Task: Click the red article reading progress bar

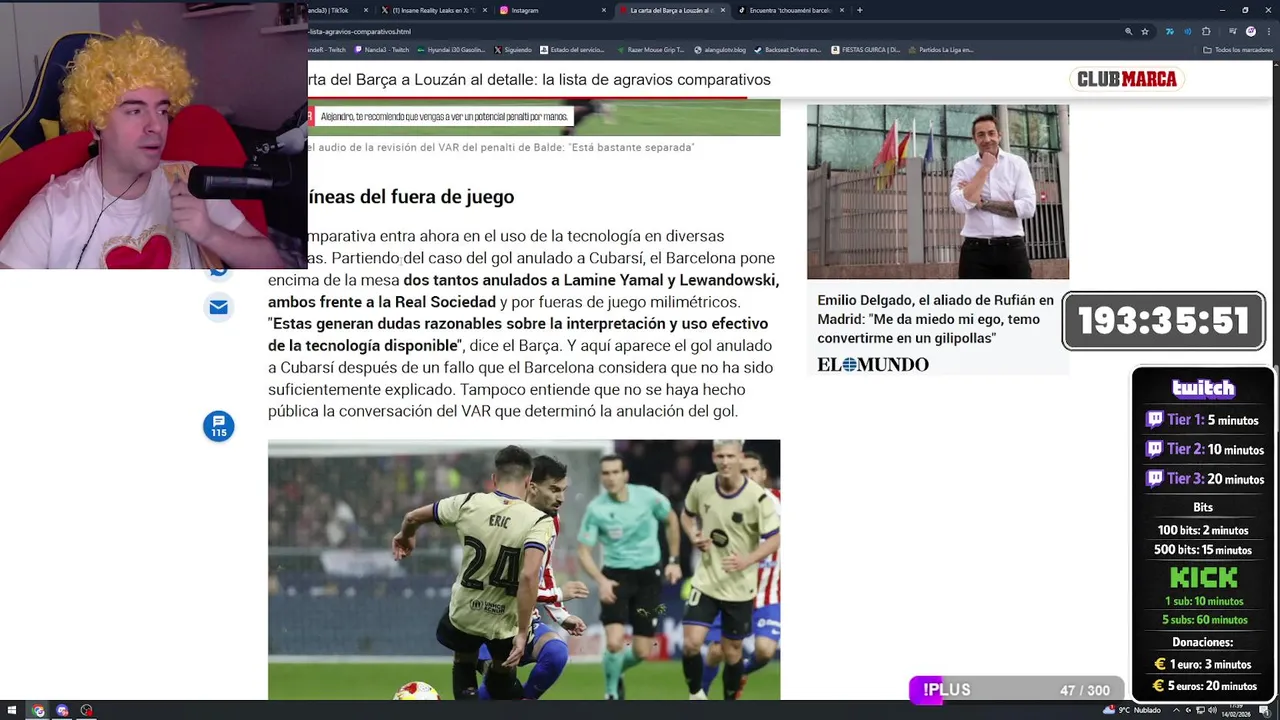Action: coord(528,99)
